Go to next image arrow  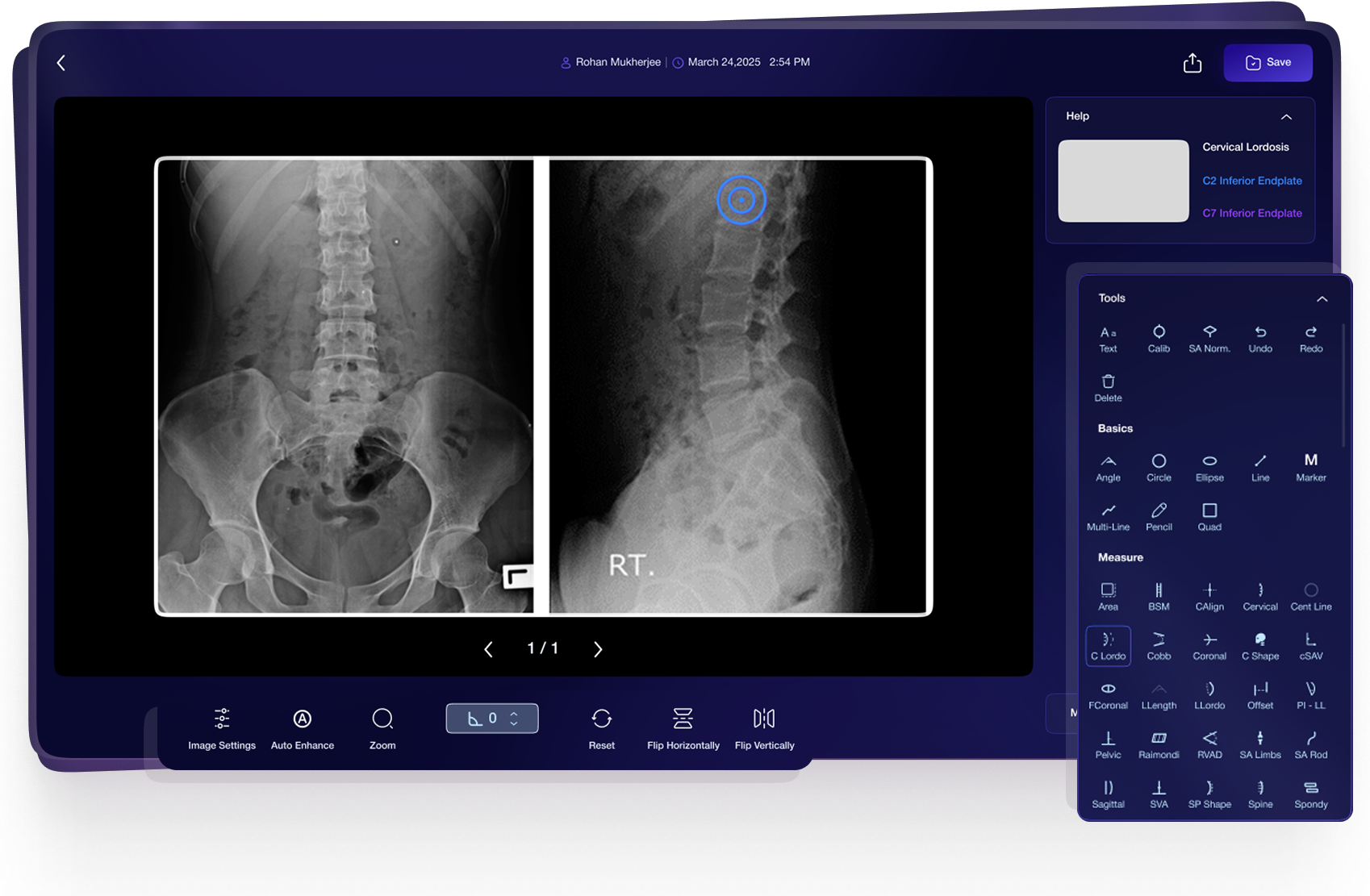coord(598,649)
